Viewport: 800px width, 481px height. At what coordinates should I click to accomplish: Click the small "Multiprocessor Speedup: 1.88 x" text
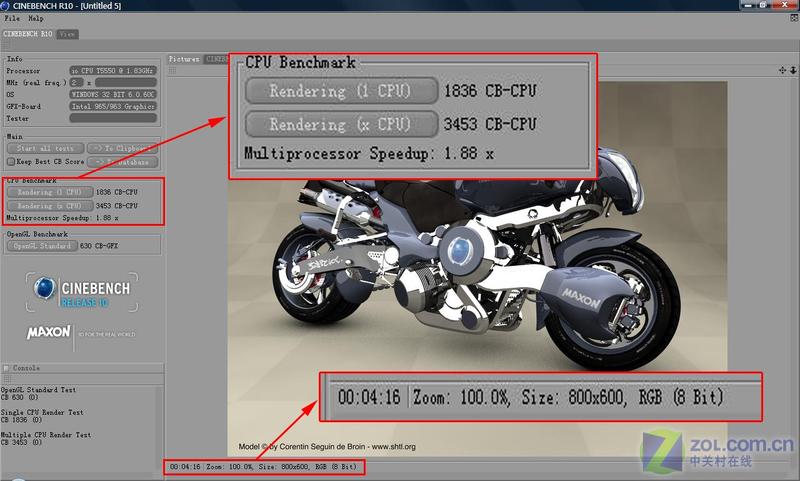tap(62, 218)
